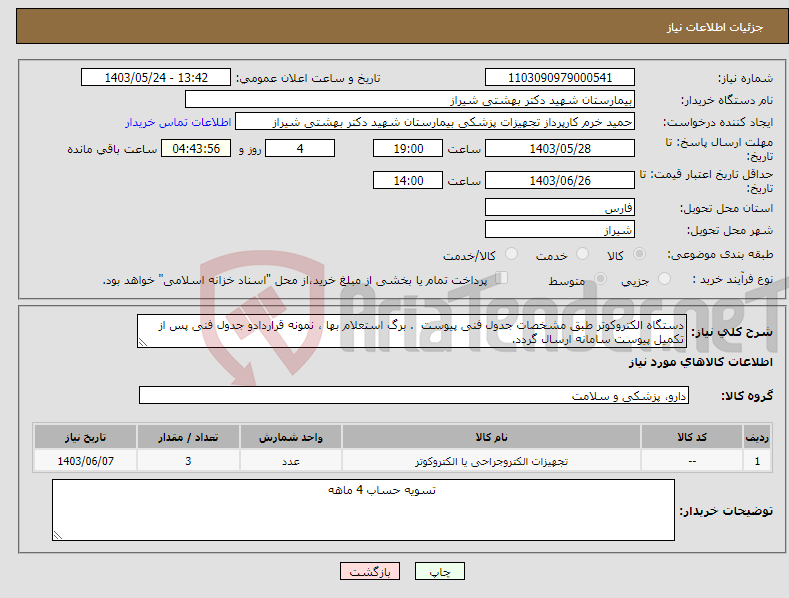Viewport: 789px width, 598px height.
Task: Click the unit cell عدد
Action: [291, 461]
